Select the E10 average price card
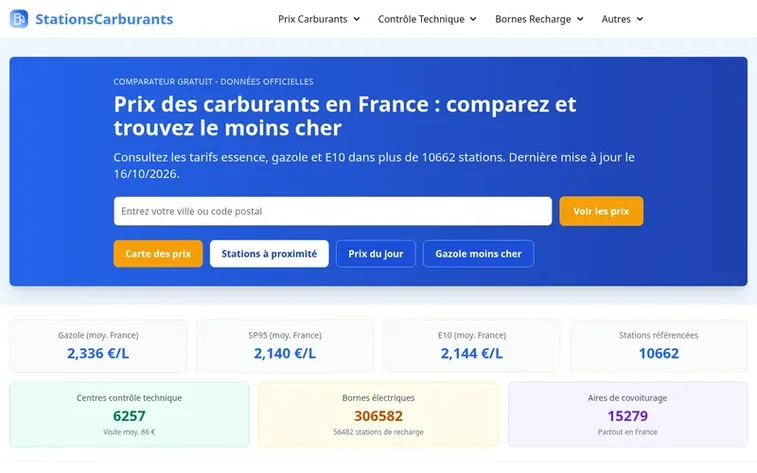The width and height of the screenshot is (757, 473). [x=472, y=346]
